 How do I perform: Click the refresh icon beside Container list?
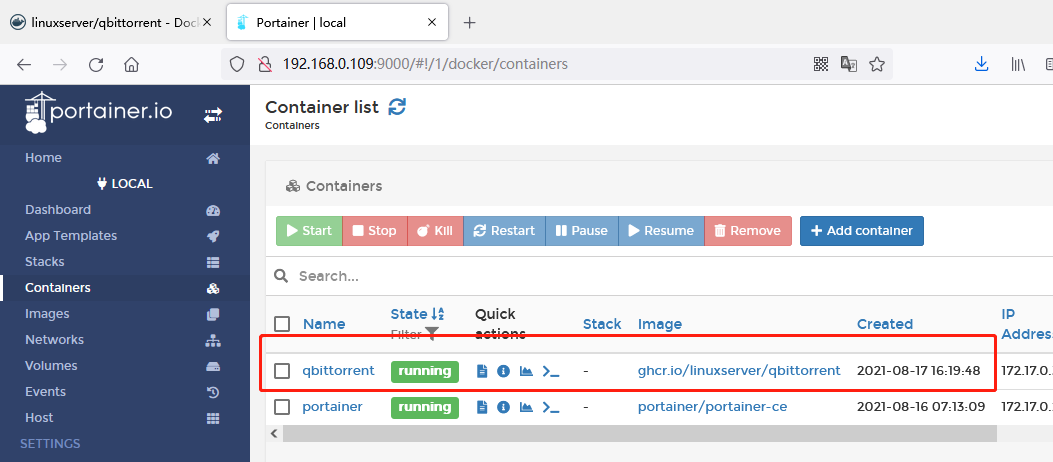point(398,107)
